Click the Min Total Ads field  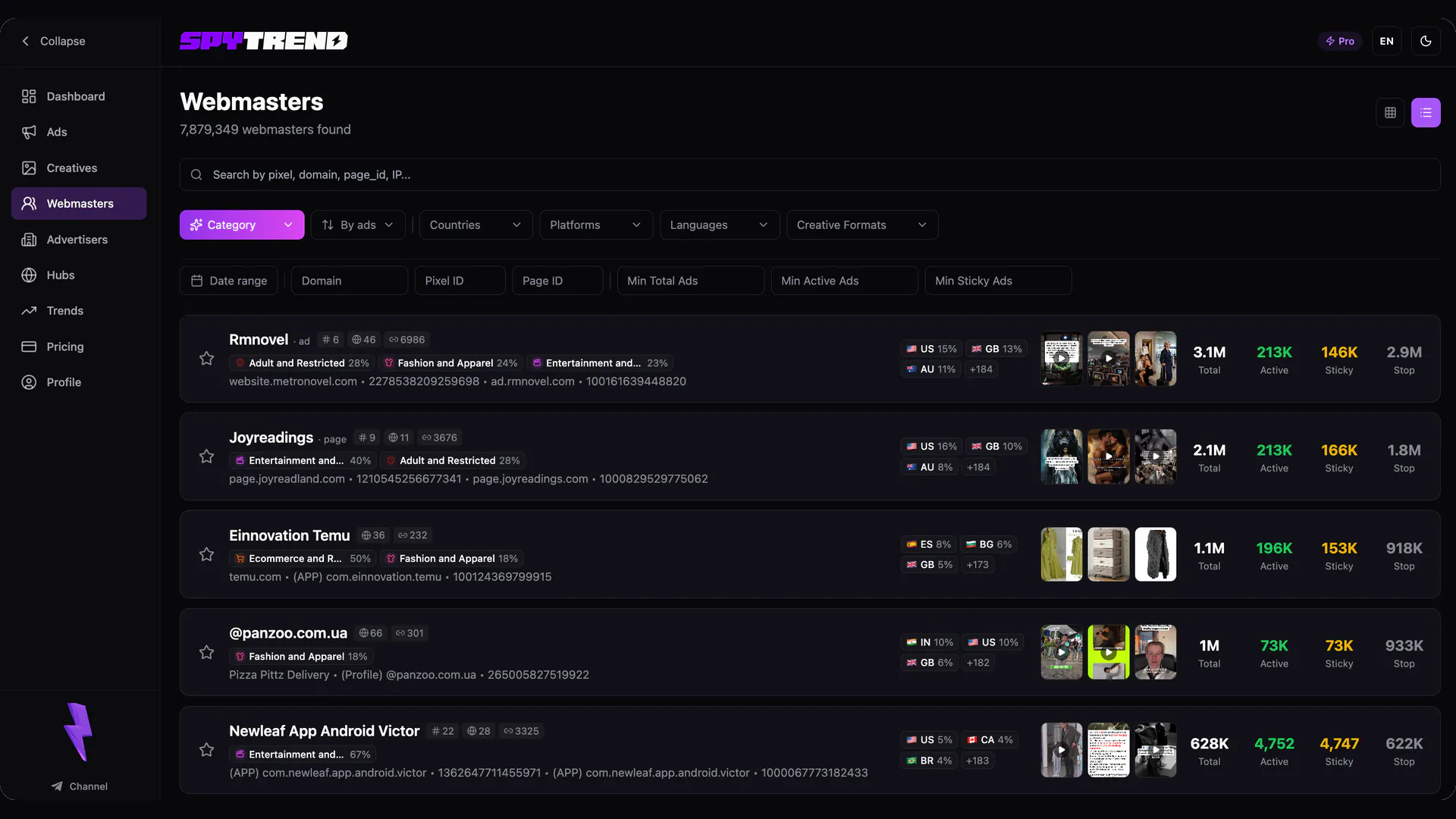690,281
